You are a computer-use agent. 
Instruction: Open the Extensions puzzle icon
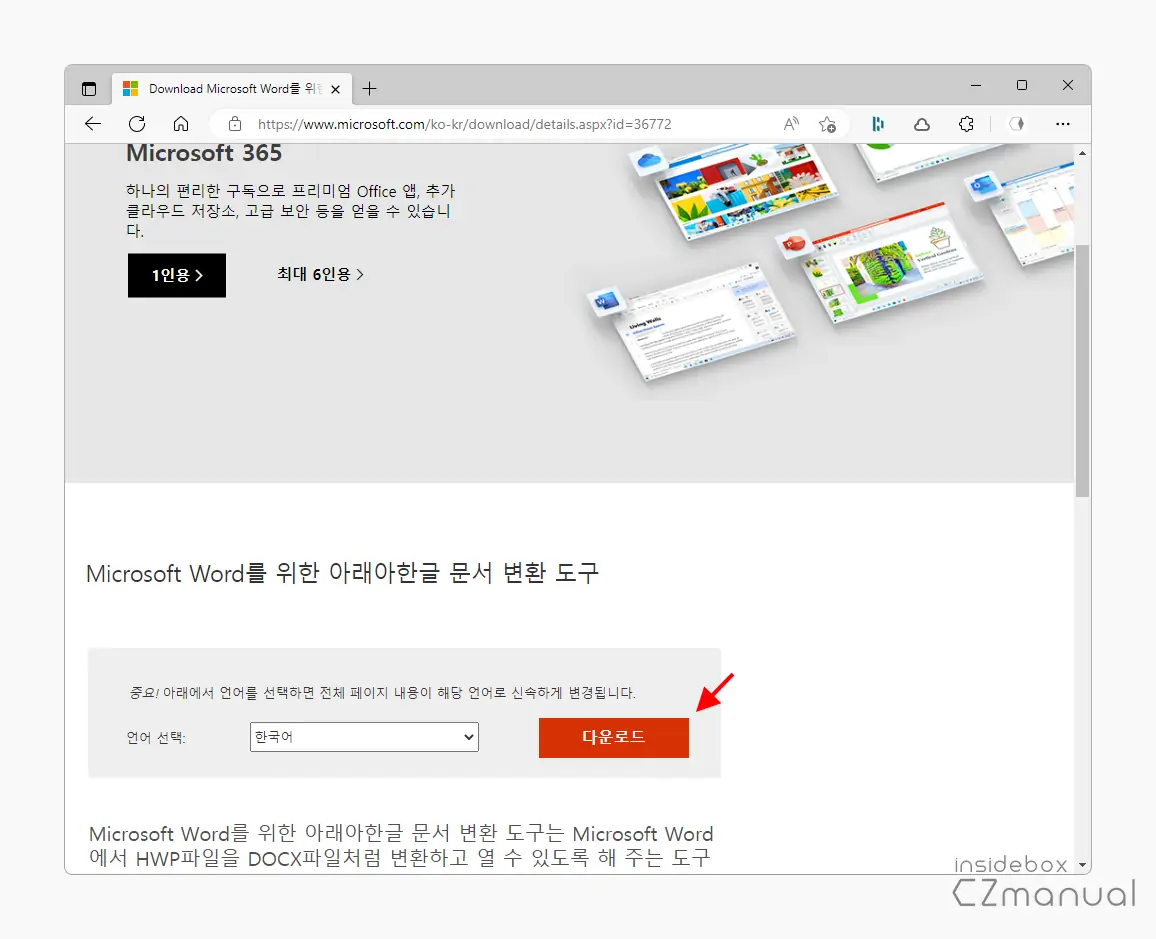tap(966, 124)
